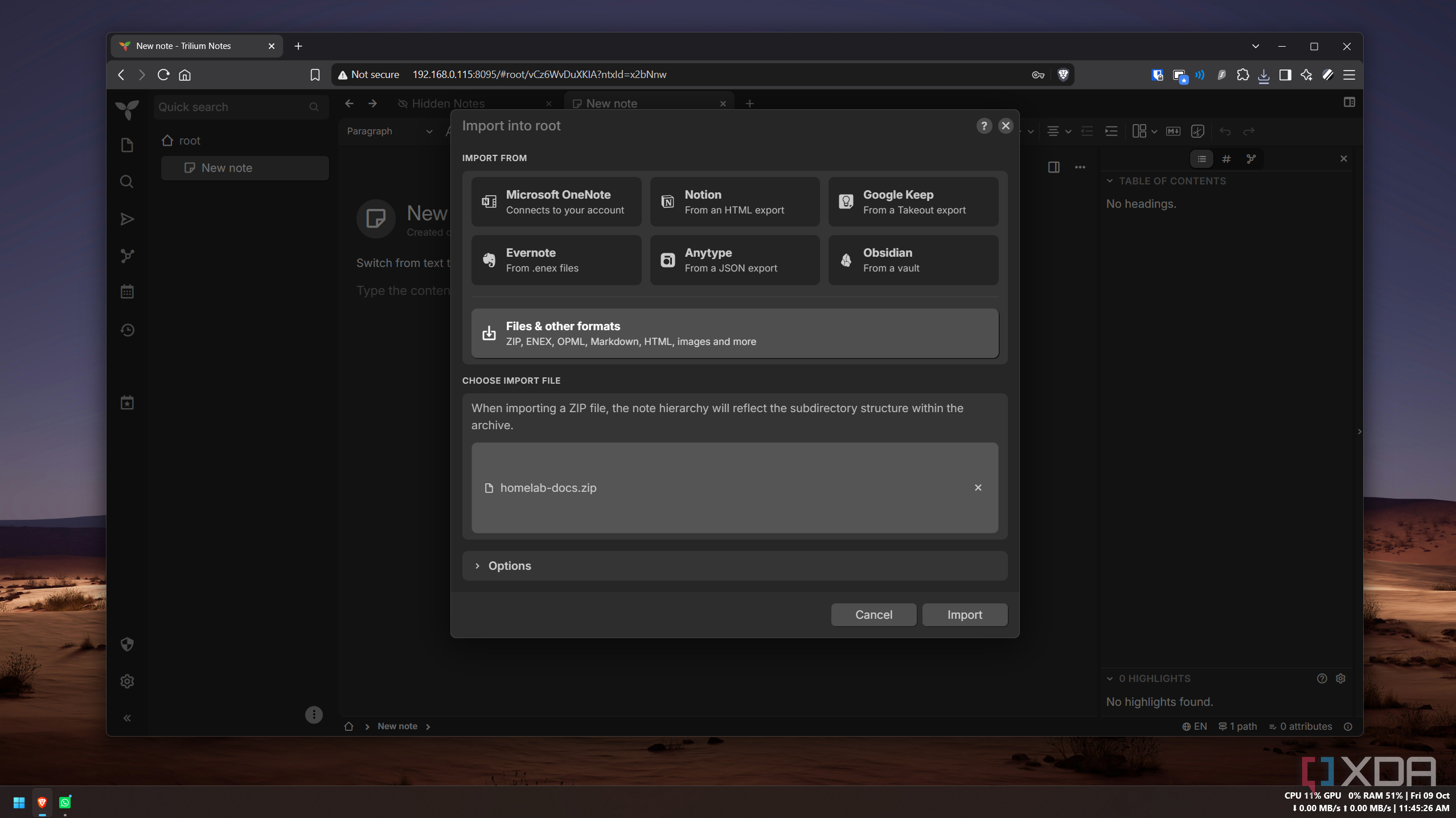Viewport: 1456px width, 818px height.
Task: Select New note in the tree
Action: coord(245,168)
